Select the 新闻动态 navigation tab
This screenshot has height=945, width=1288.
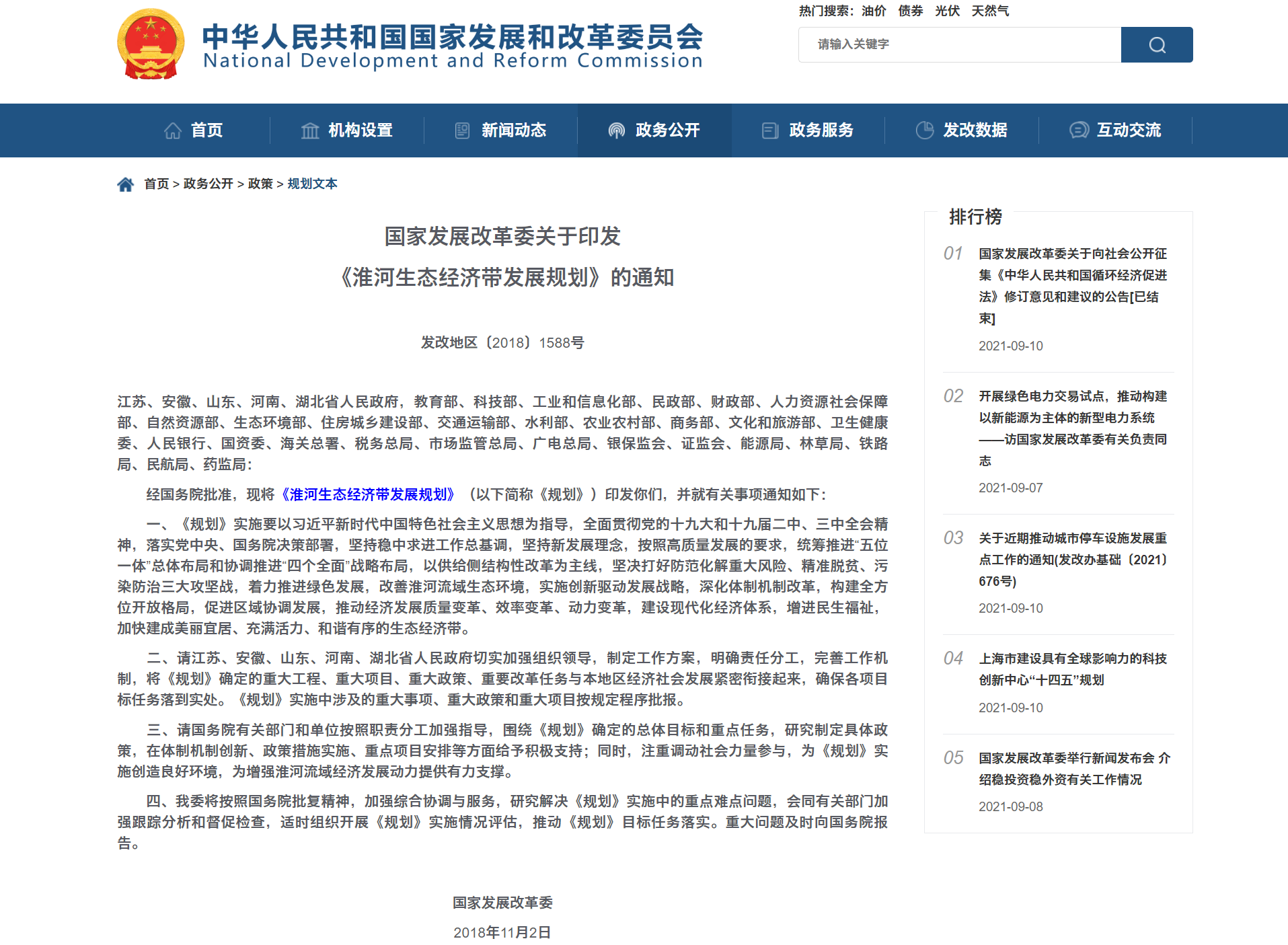coord(513,130)
